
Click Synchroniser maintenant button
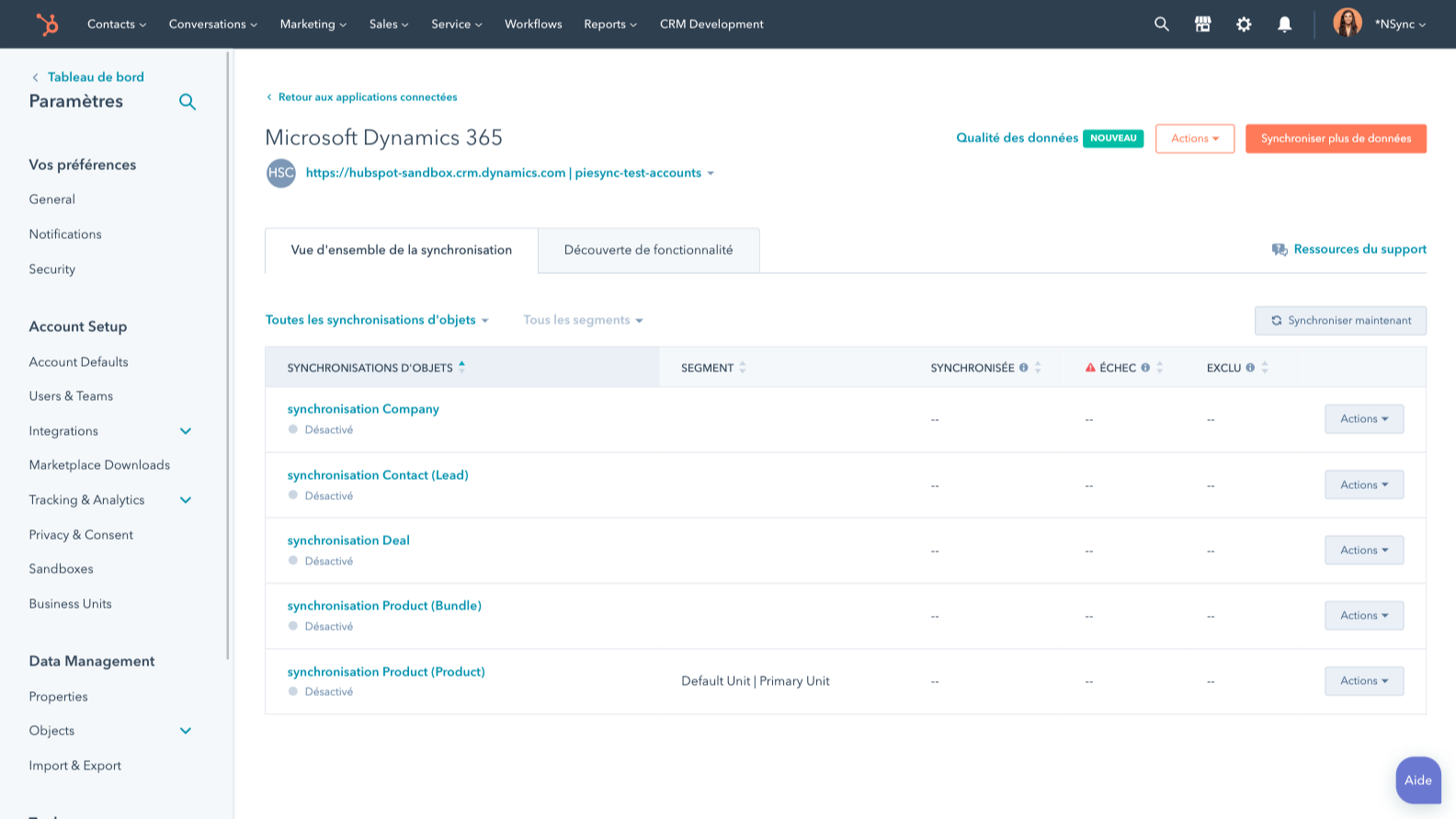[1340, 321]
